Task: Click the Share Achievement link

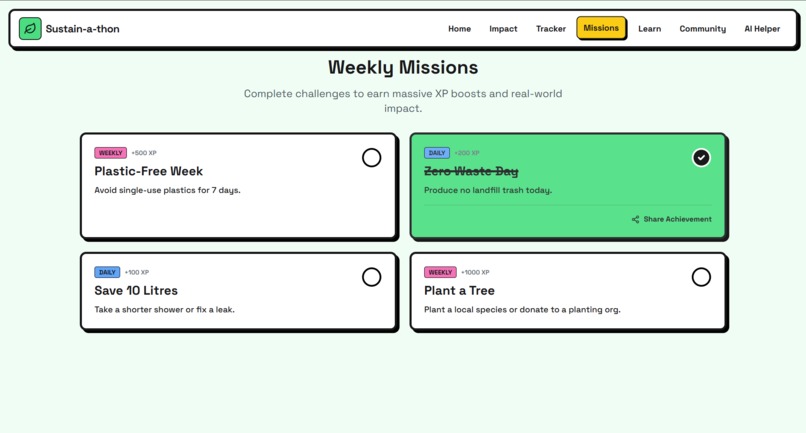Action: (x=672, y=220)
